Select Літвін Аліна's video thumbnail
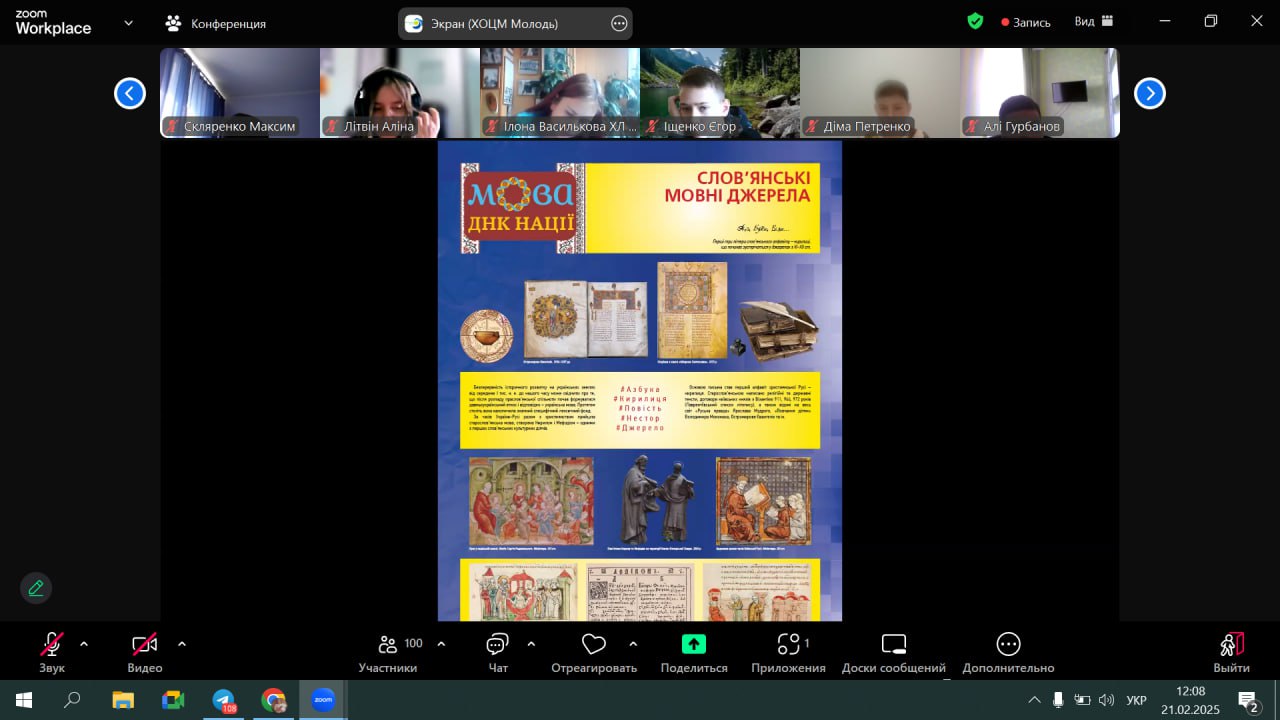 tap(400, 92)
